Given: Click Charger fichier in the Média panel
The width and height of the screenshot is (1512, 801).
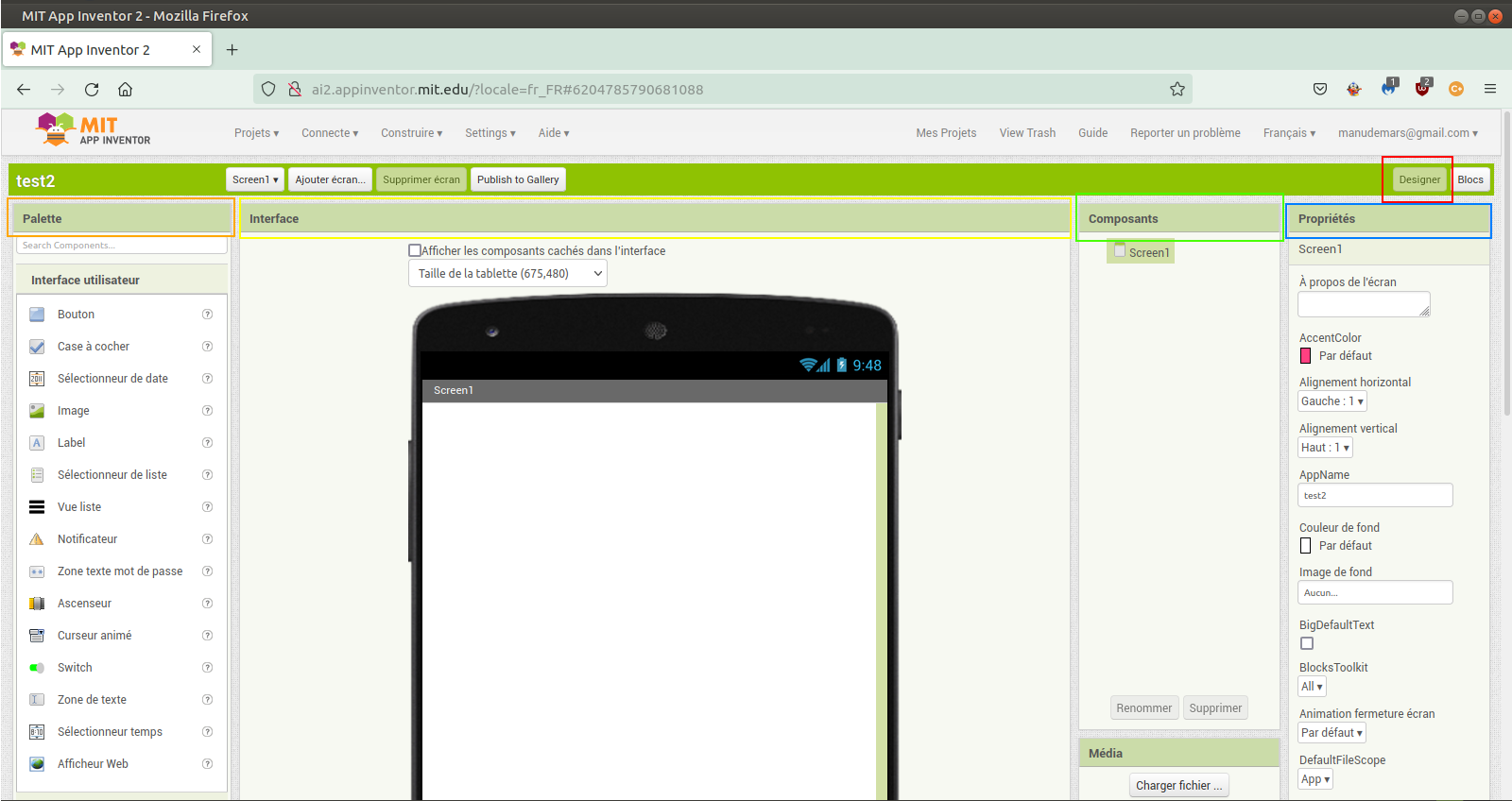Looking at the screenshot, I should coord(1179,786).
